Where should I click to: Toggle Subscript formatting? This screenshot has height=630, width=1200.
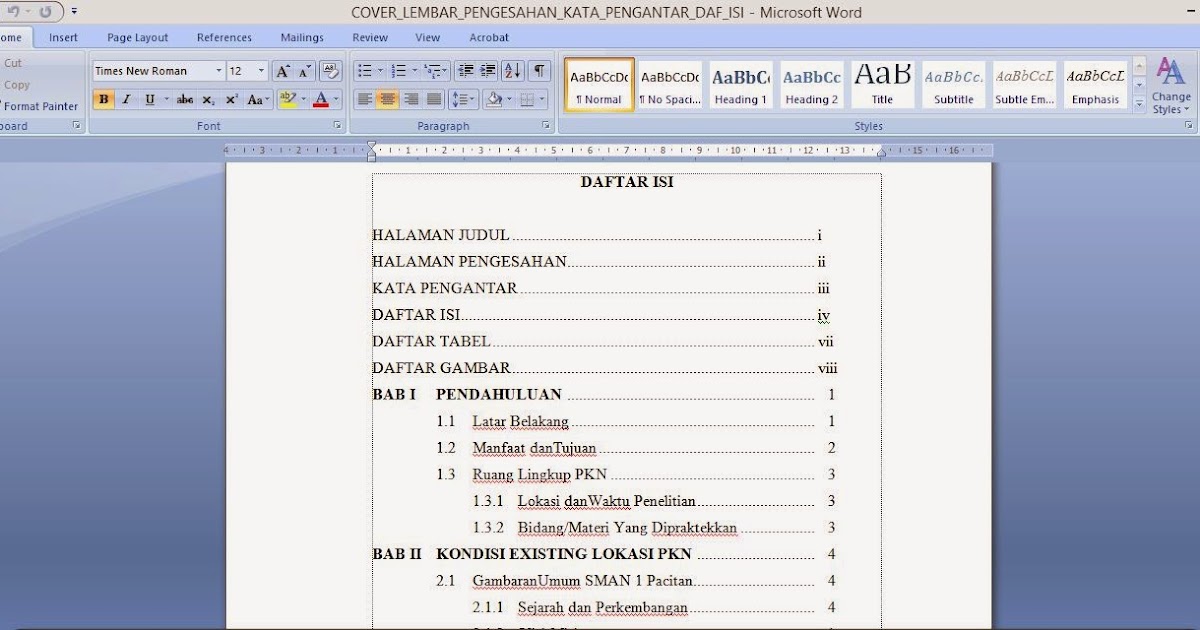coord(208,100)
